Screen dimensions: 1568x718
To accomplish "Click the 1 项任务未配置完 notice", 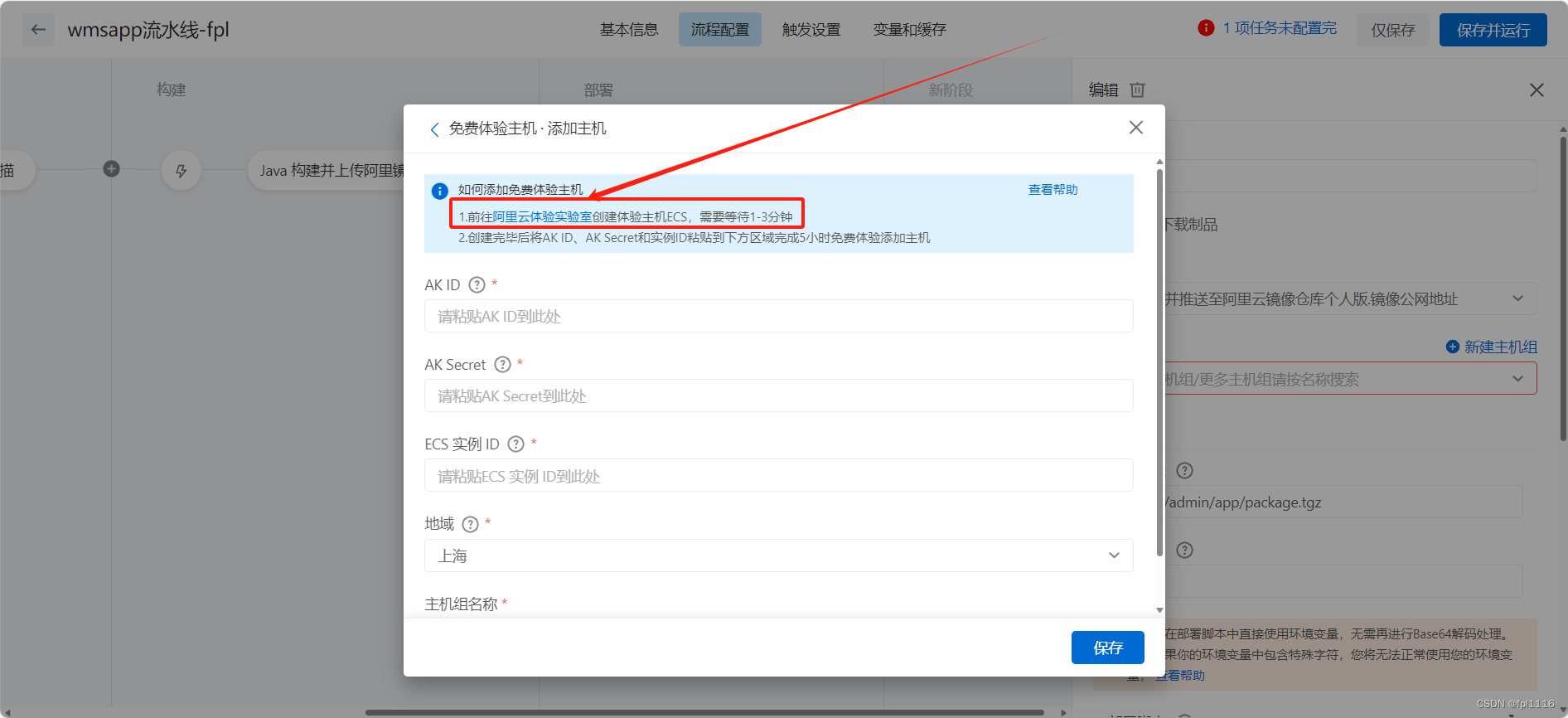I will (x=1280, y=28).
